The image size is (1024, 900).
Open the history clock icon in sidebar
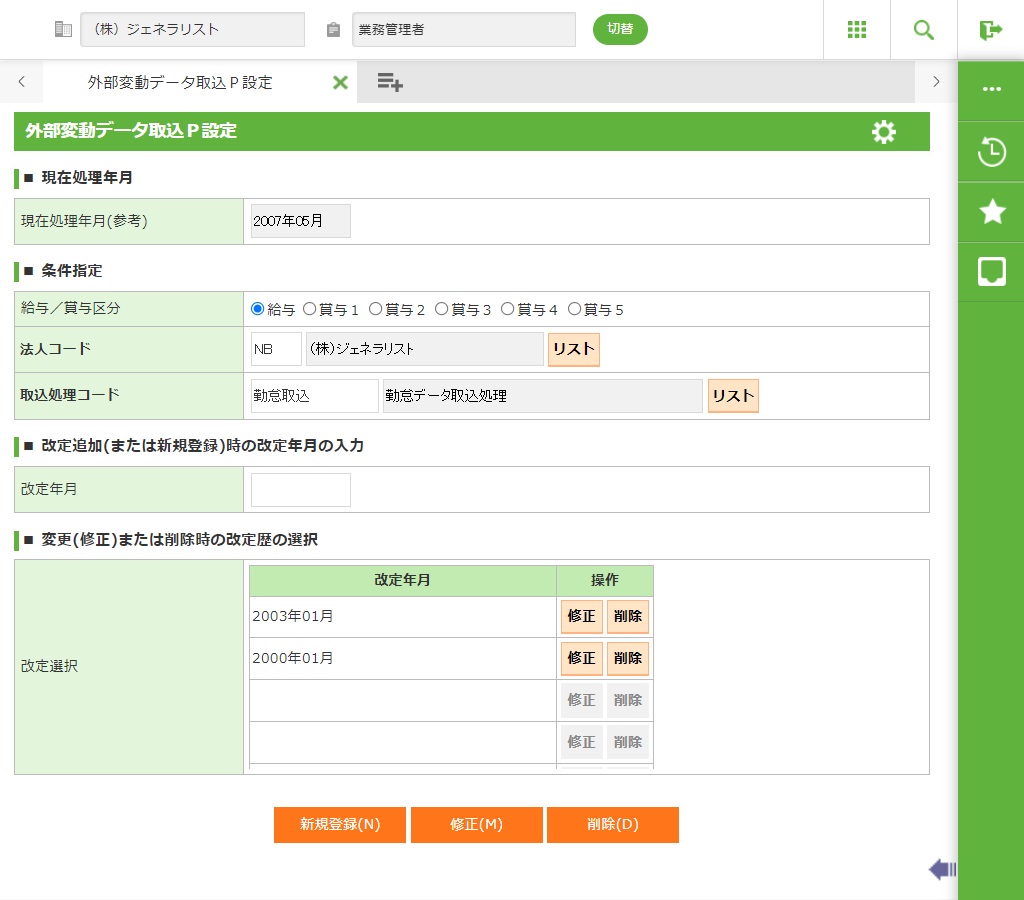point(991,153)
